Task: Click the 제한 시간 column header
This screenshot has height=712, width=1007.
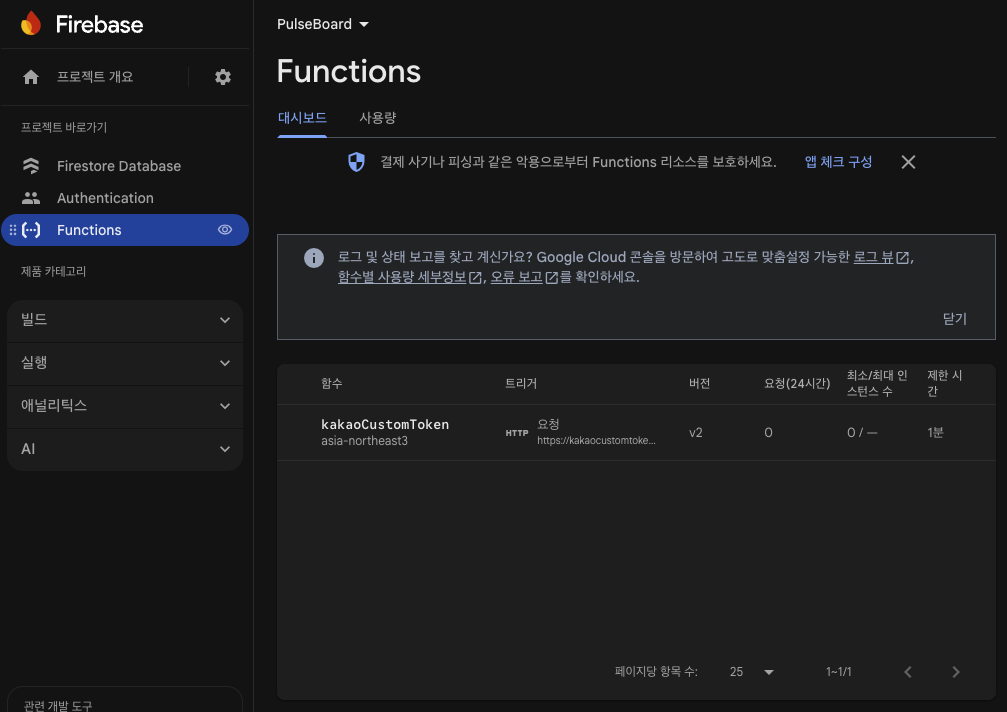Action: tap(945, 383)
